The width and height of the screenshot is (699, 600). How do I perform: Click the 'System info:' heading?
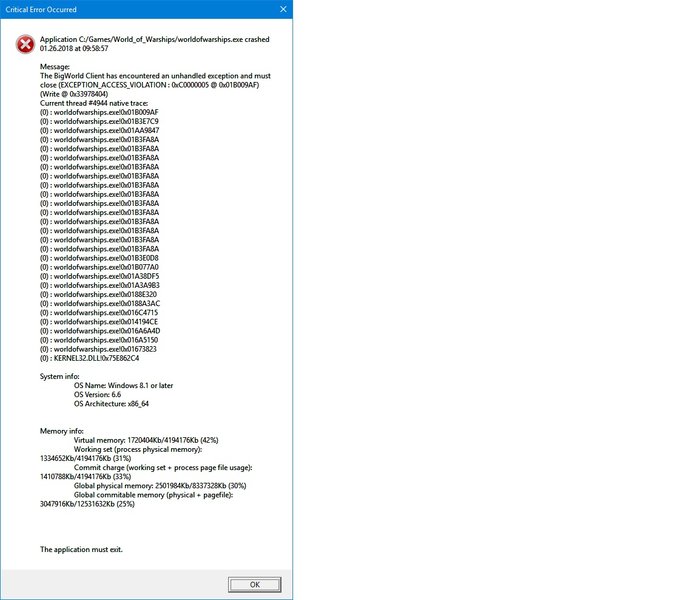tap(60, 376)
